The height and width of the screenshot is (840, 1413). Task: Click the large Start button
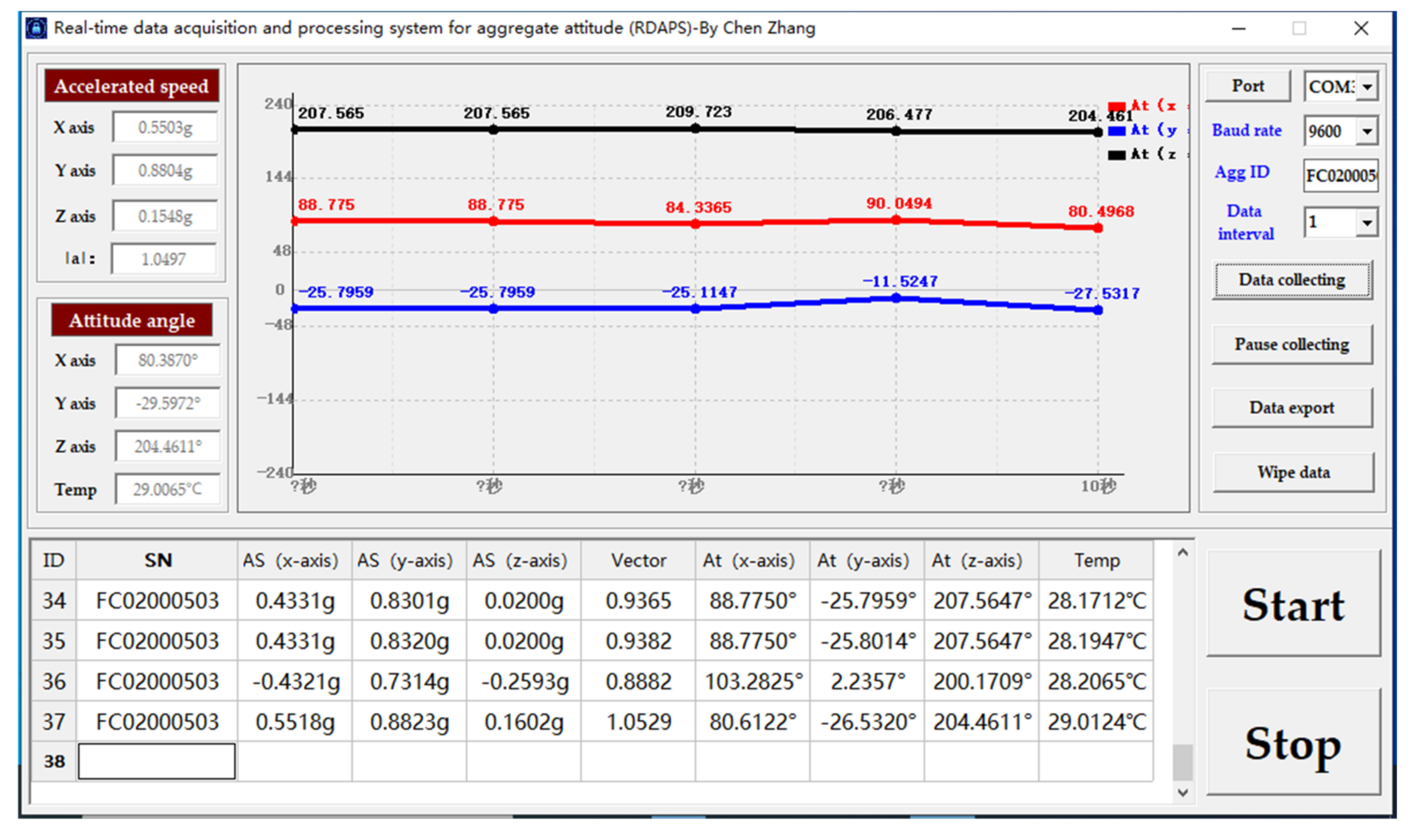1293,604
